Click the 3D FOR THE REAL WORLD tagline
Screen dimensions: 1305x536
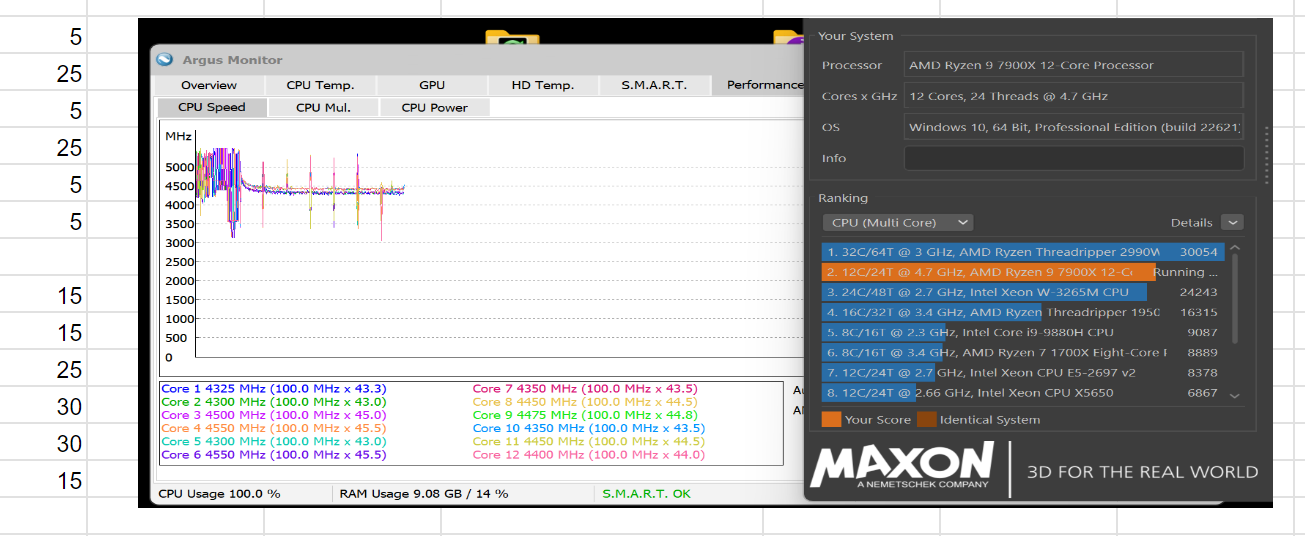click(x=1142, y=472)
